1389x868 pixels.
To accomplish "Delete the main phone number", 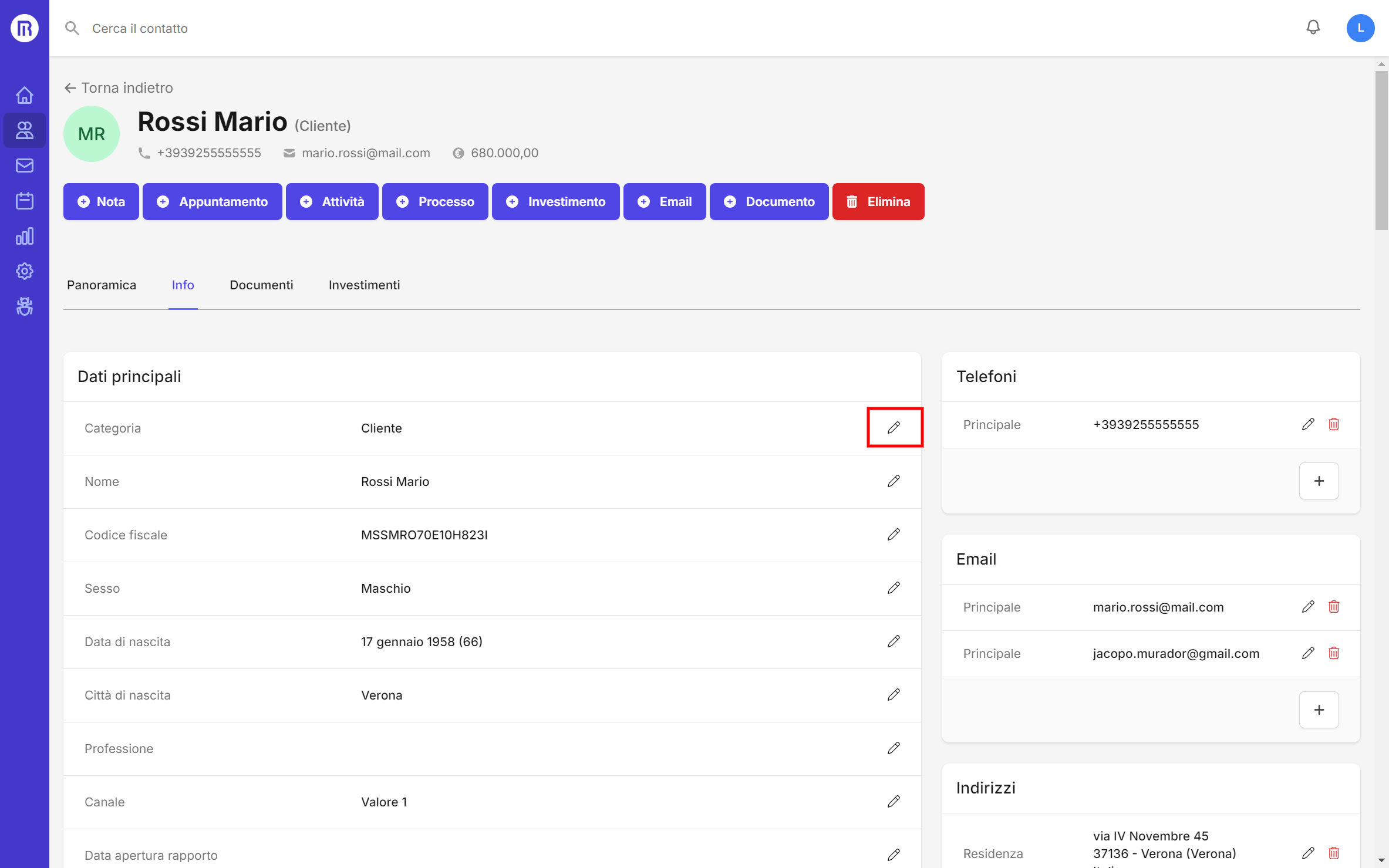I will 1334,424.
